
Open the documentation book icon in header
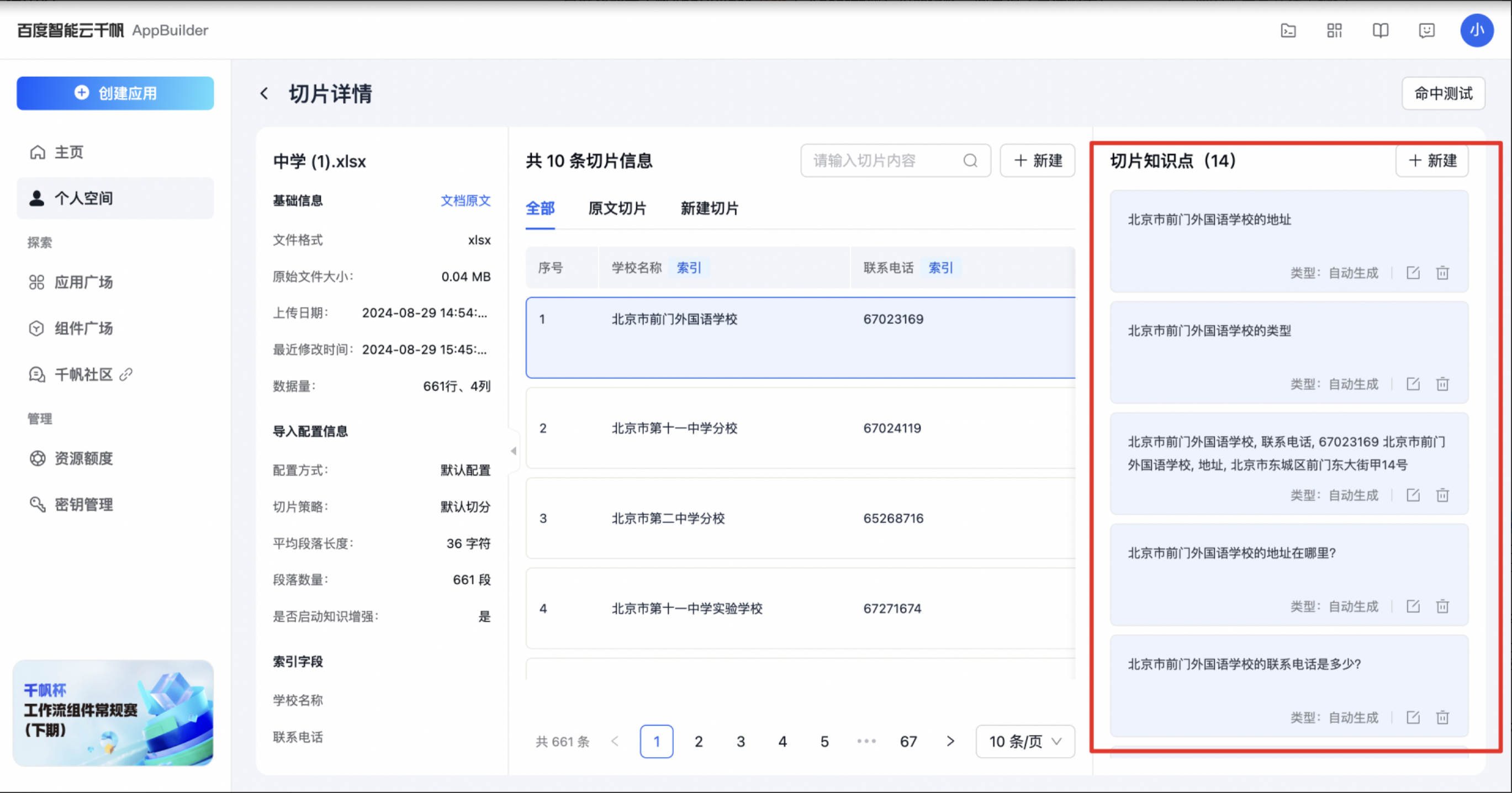pos(1381,30)
